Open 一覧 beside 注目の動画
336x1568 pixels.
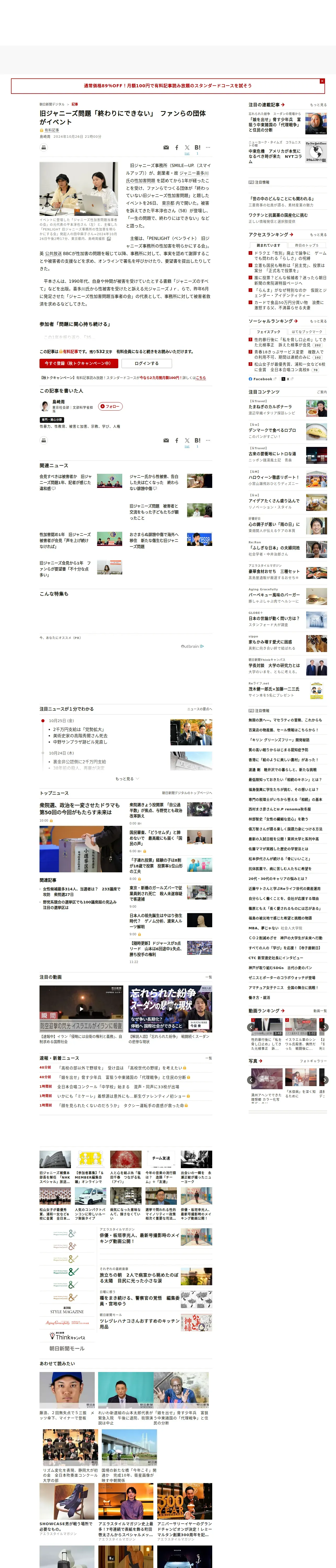(209, 977)
